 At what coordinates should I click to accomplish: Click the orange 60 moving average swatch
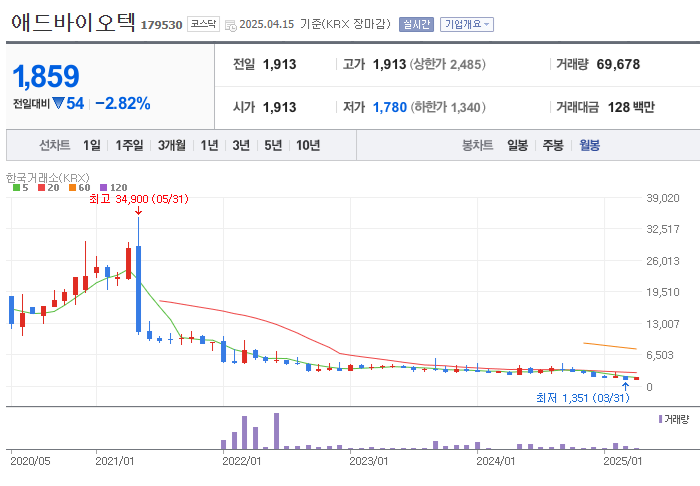pyautogui.click(x=72, y=188)
